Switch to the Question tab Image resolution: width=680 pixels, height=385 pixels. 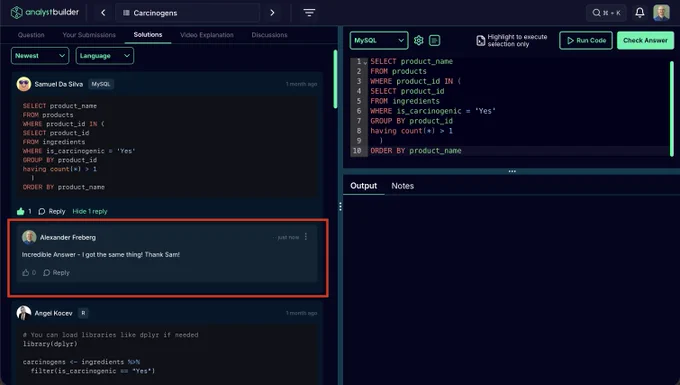point(31,35)
